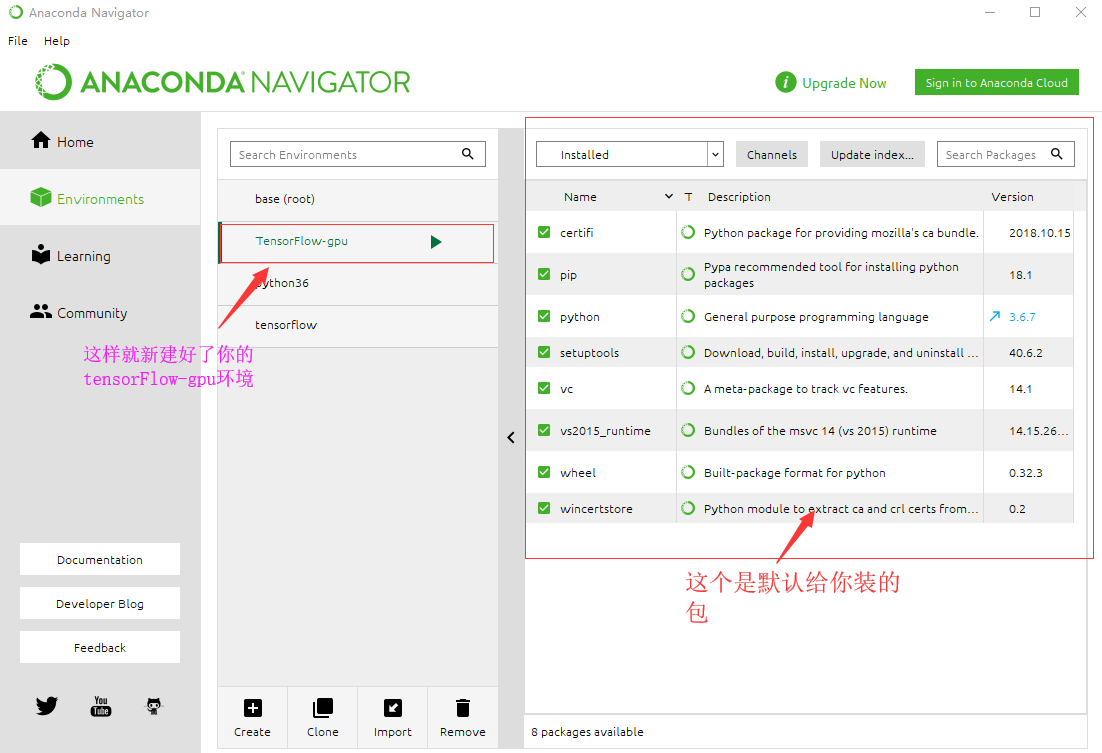Click the certifi package type circle icon
1102x753 pixels.
688,232
